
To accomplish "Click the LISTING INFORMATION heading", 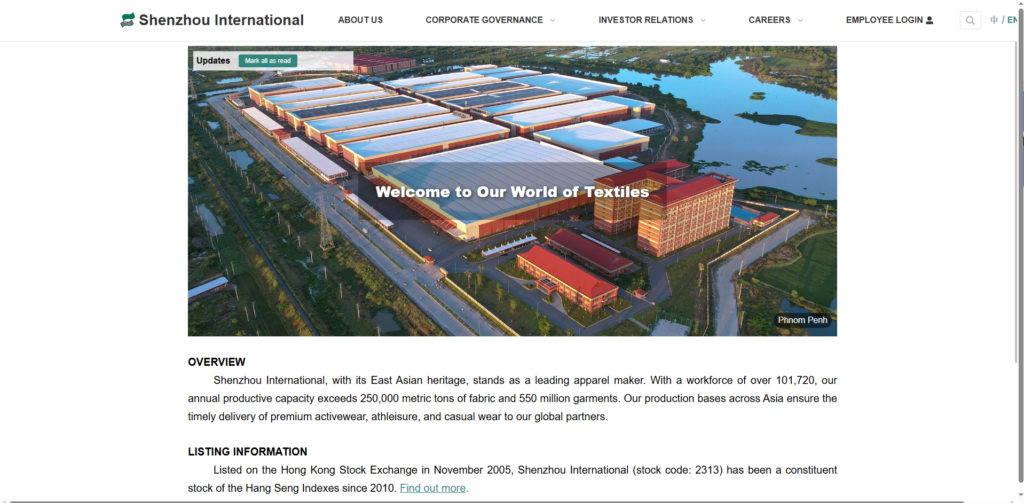I will tap(248, 451).
